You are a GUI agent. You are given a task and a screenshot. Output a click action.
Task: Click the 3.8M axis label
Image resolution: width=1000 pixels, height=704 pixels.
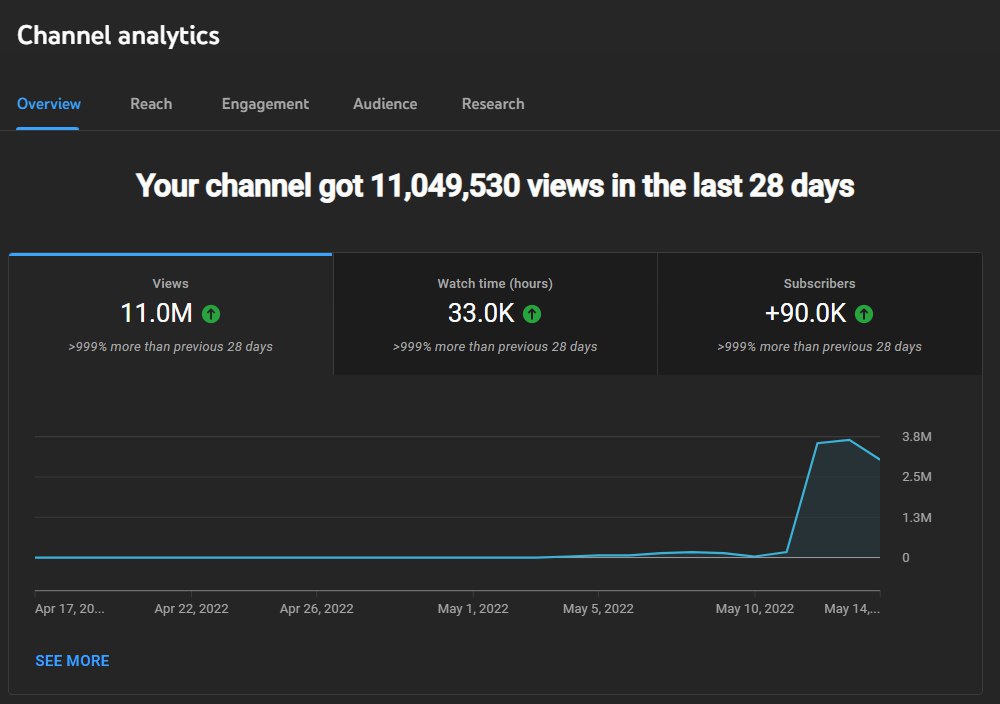tap(916, 437)
